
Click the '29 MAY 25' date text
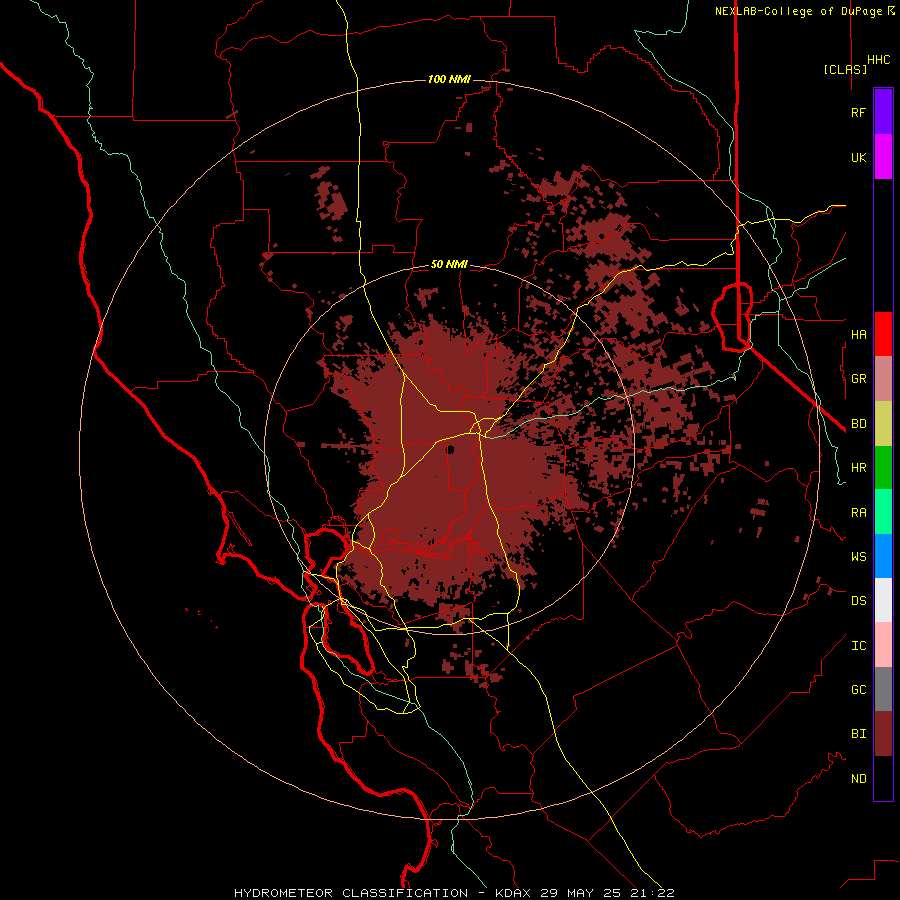pyautogui.click(x=581, y=893)
